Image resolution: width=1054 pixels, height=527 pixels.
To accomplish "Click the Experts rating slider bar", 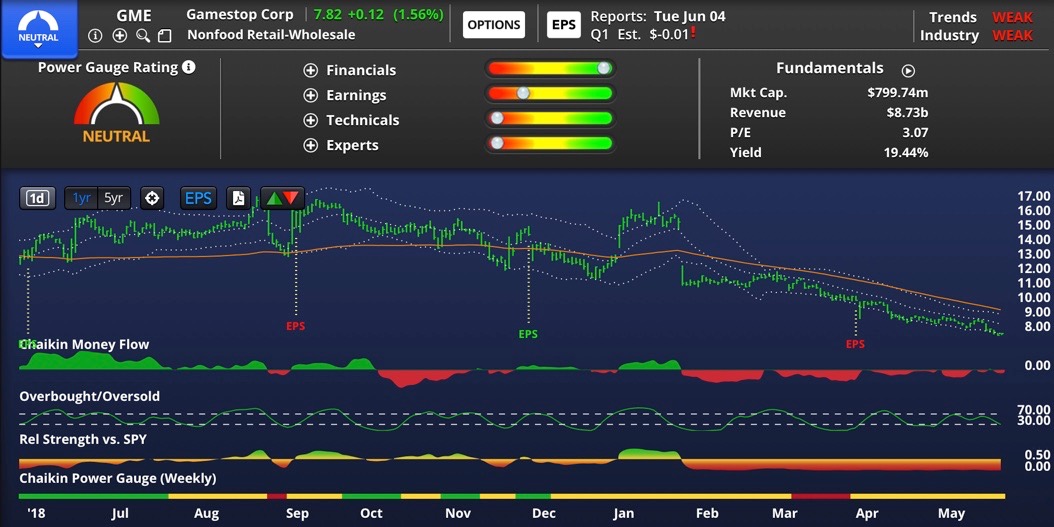I will (550, 144).
